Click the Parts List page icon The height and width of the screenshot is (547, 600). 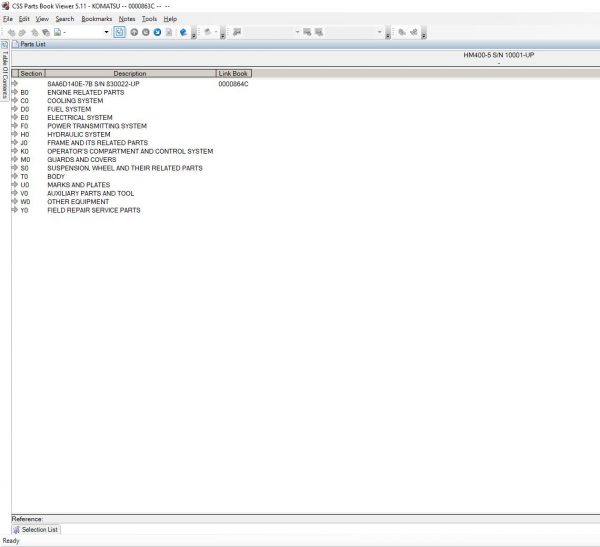[x=15, y=44]
